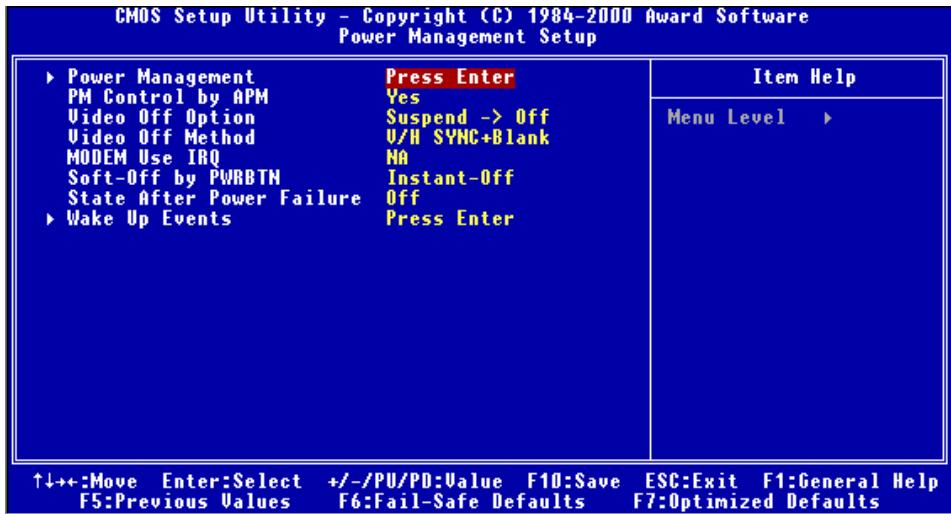The image size is (951, 514).
Task: Change the Suspend -> Off value
Action: [468, 117]
